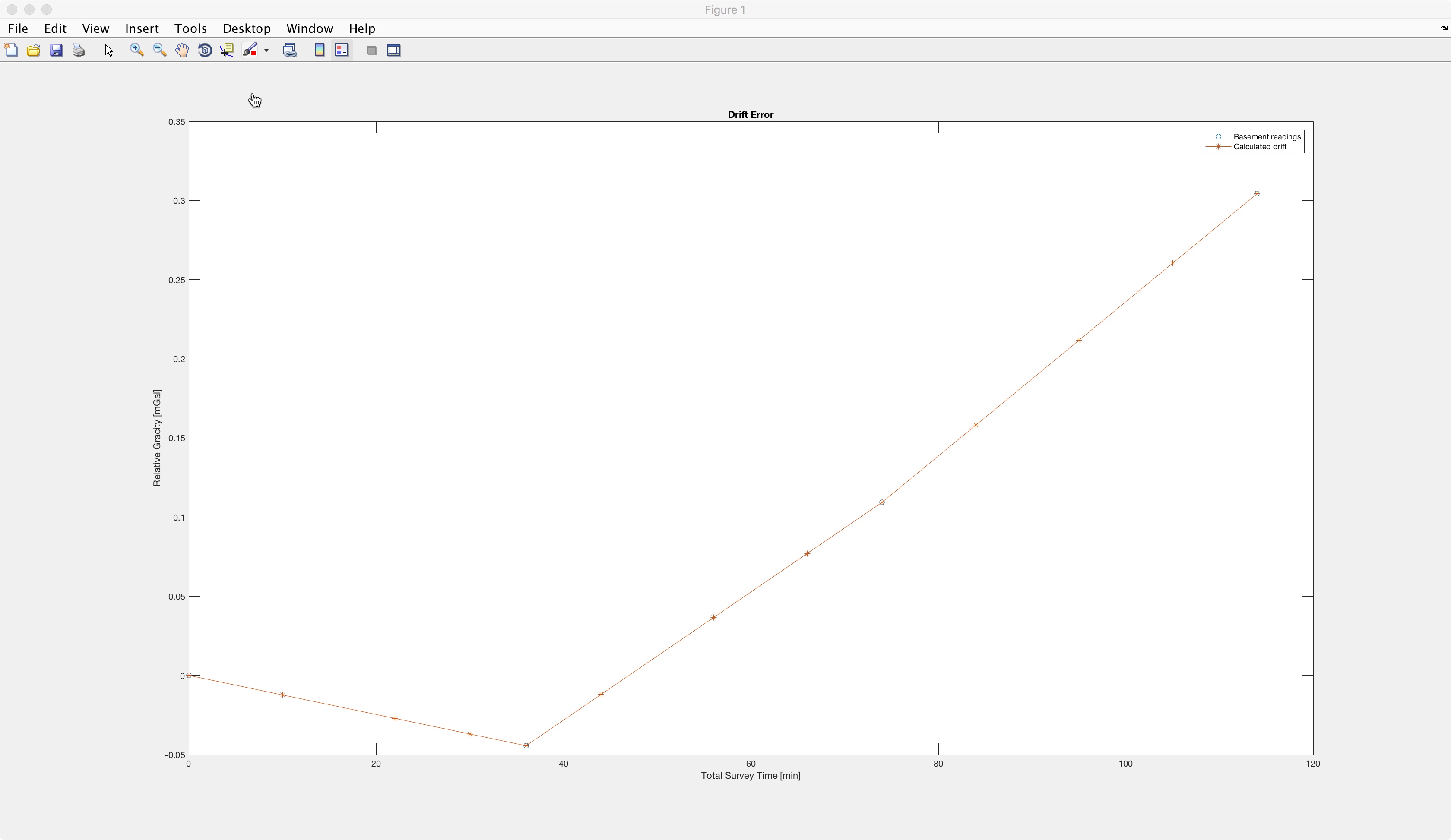Activate the Zoom In magnifier tool
Viewport: 1451px width, 840px height.
(x=137, y=51)
